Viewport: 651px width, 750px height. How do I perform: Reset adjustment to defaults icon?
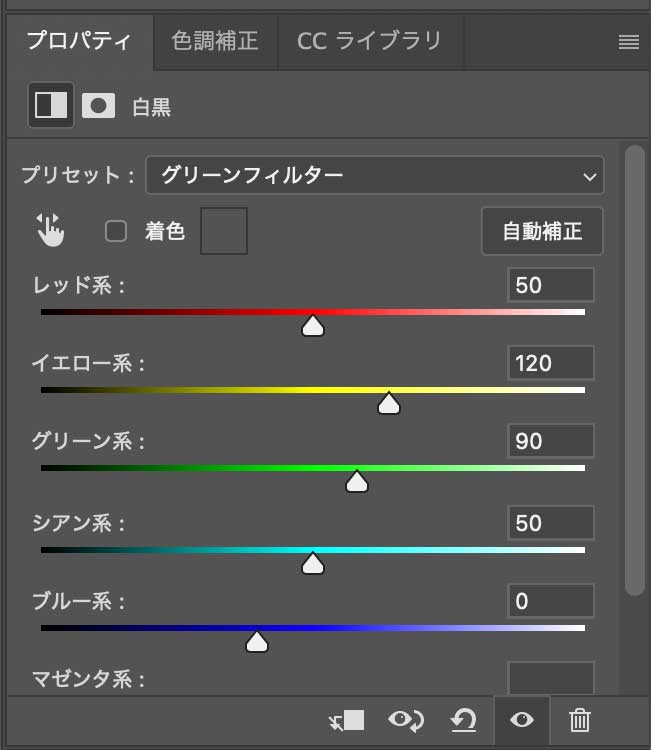click(x=463, y=720)
